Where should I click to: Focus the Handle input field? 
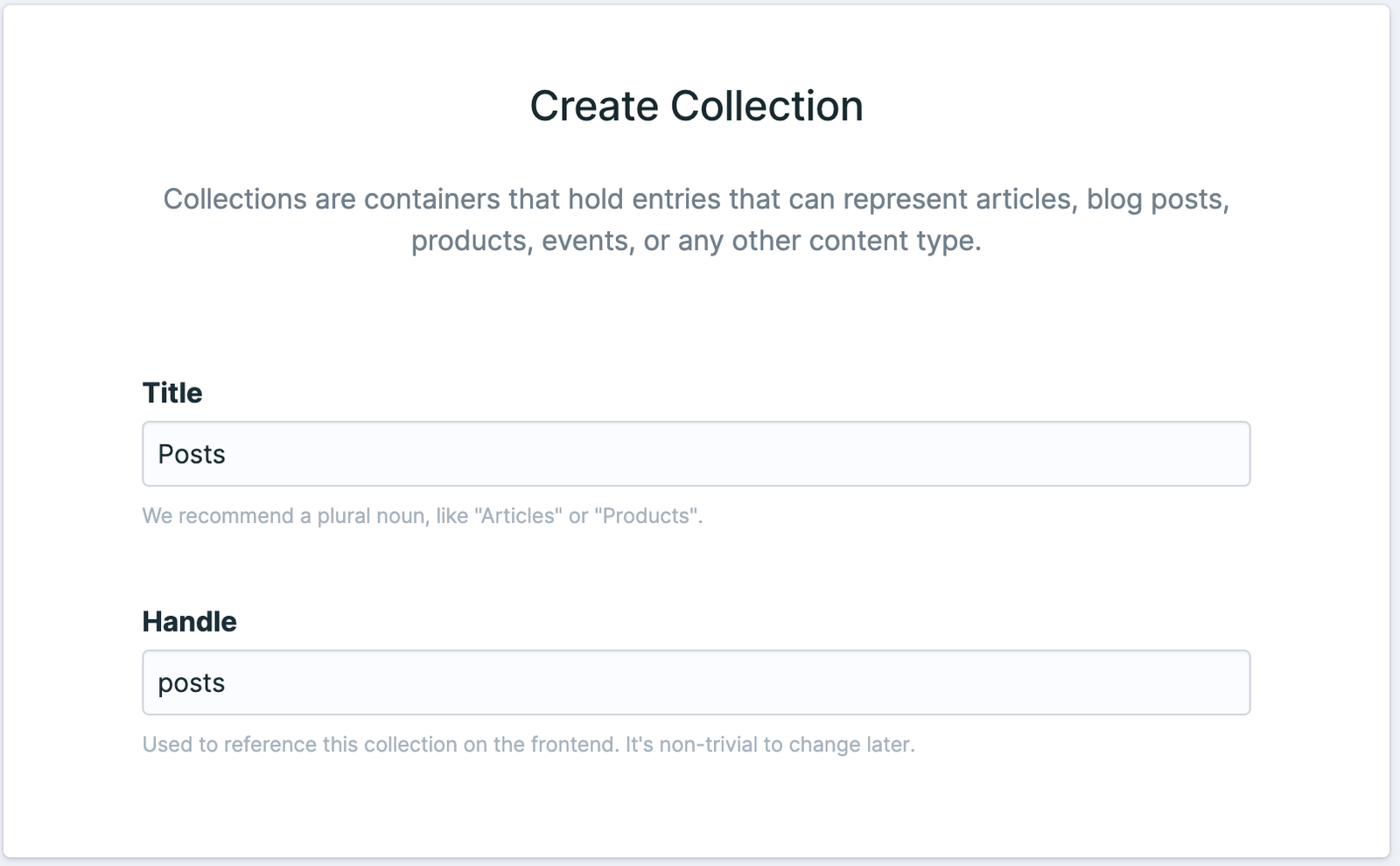696,682
